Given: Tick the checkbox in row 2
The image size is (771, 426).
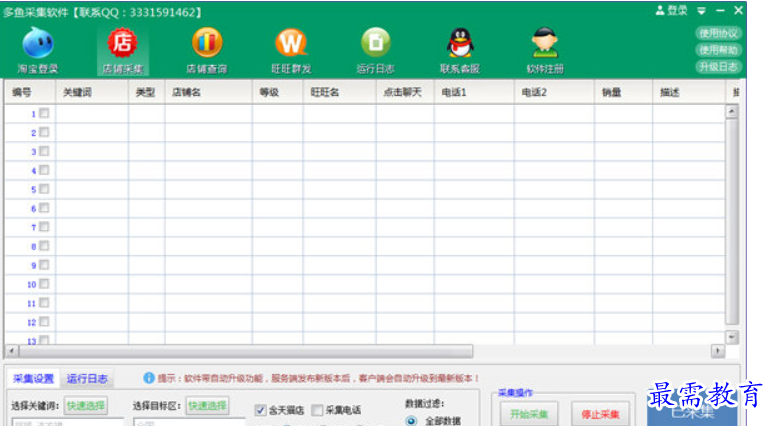Looking at the screenshot, I should click(44, 132).
